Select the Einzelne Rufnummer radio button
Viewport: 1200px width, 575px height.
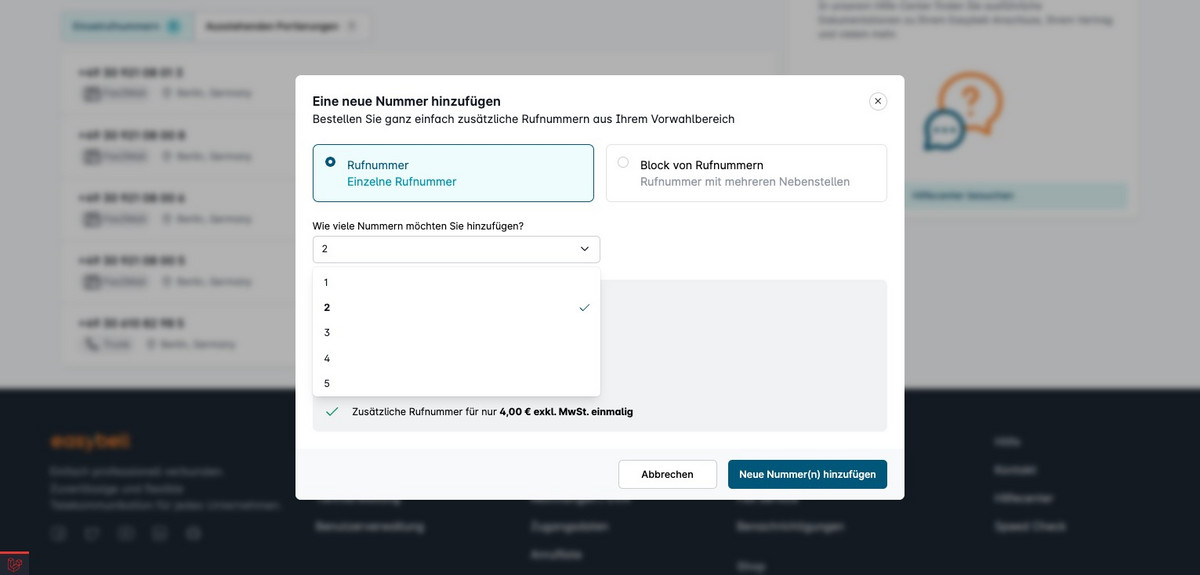pyautogui.click(x=330, y=162)
